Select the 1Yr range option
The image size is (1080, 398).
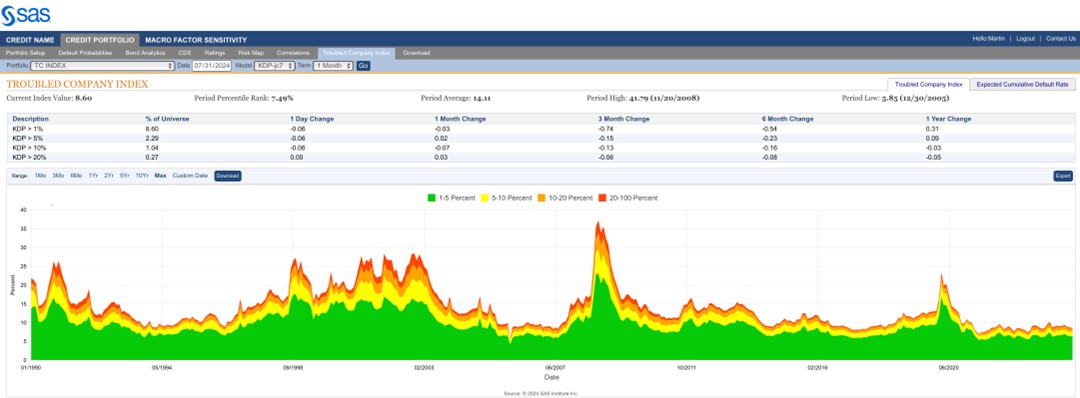click(x=93, y=176)
